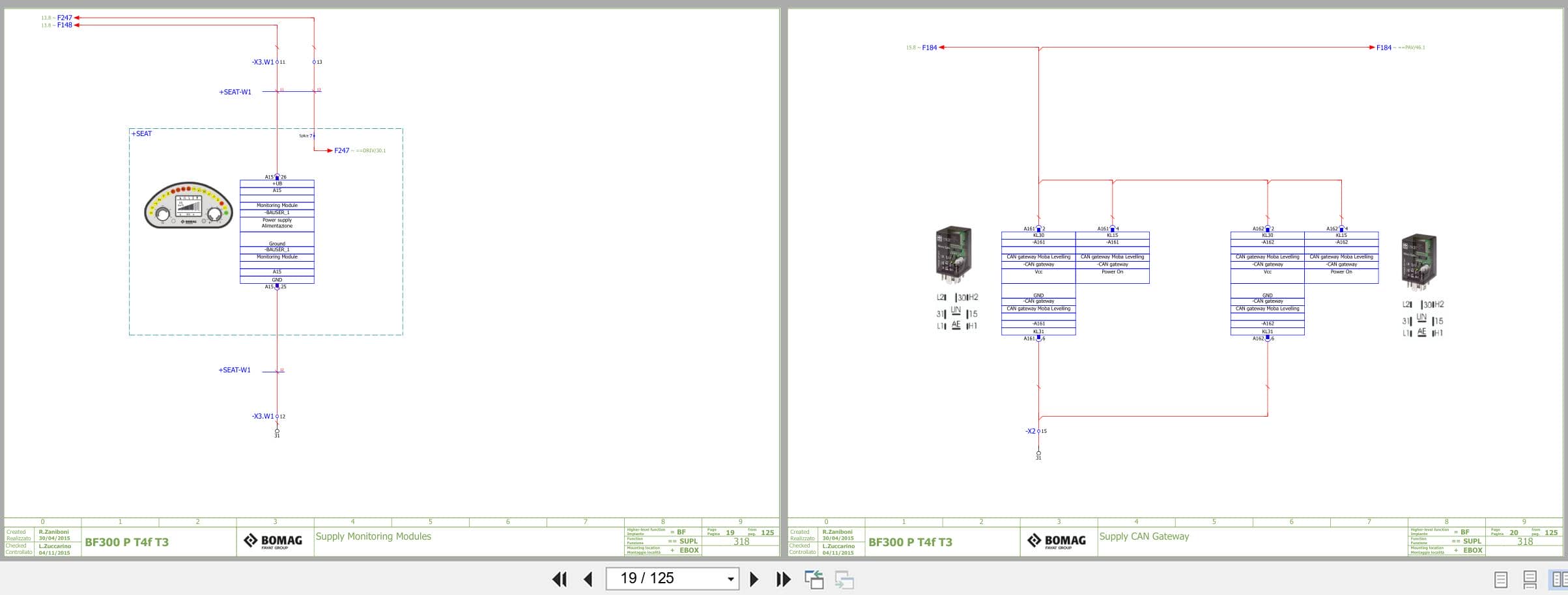1568x595 pixels.
Task: Click the go-to-next-view icon
Action: point(844,579)
